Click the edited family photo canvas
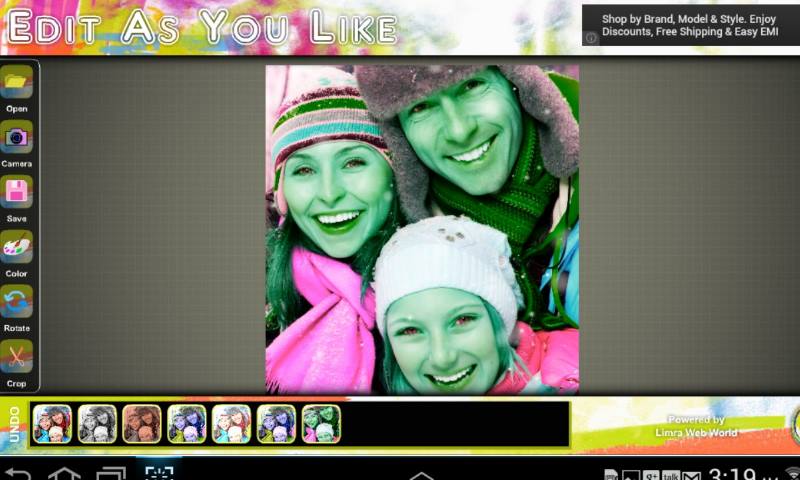This screenshot has width=800, height=480. 422,230
